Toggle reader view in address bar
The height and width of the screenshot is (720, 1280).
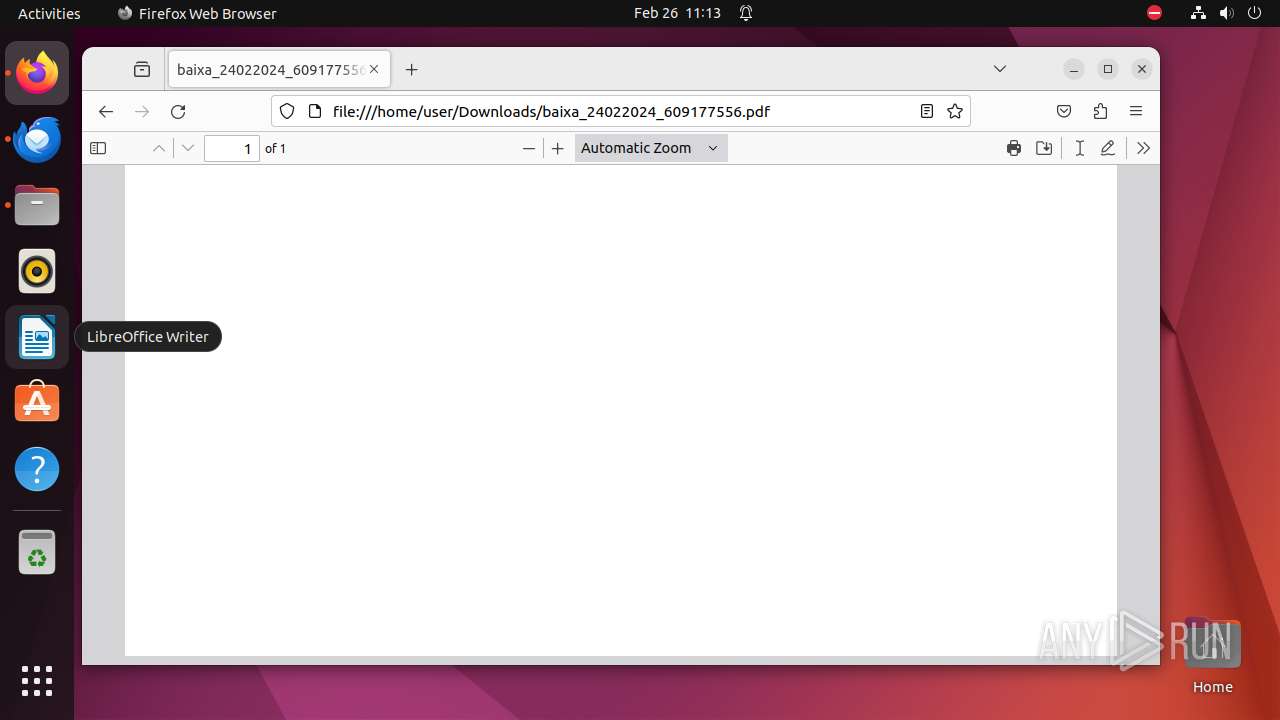[927, 111]
